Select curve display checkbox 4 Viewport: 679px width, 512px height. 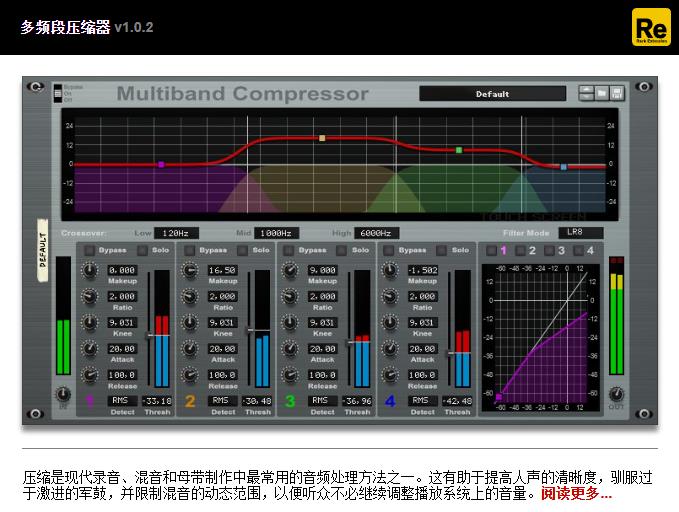click(578, 250)
